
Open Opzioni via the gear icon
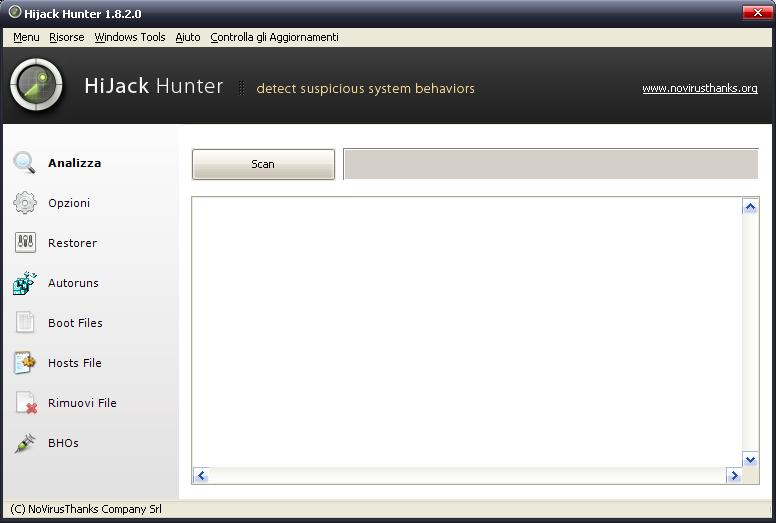click(x=25, y=203)
